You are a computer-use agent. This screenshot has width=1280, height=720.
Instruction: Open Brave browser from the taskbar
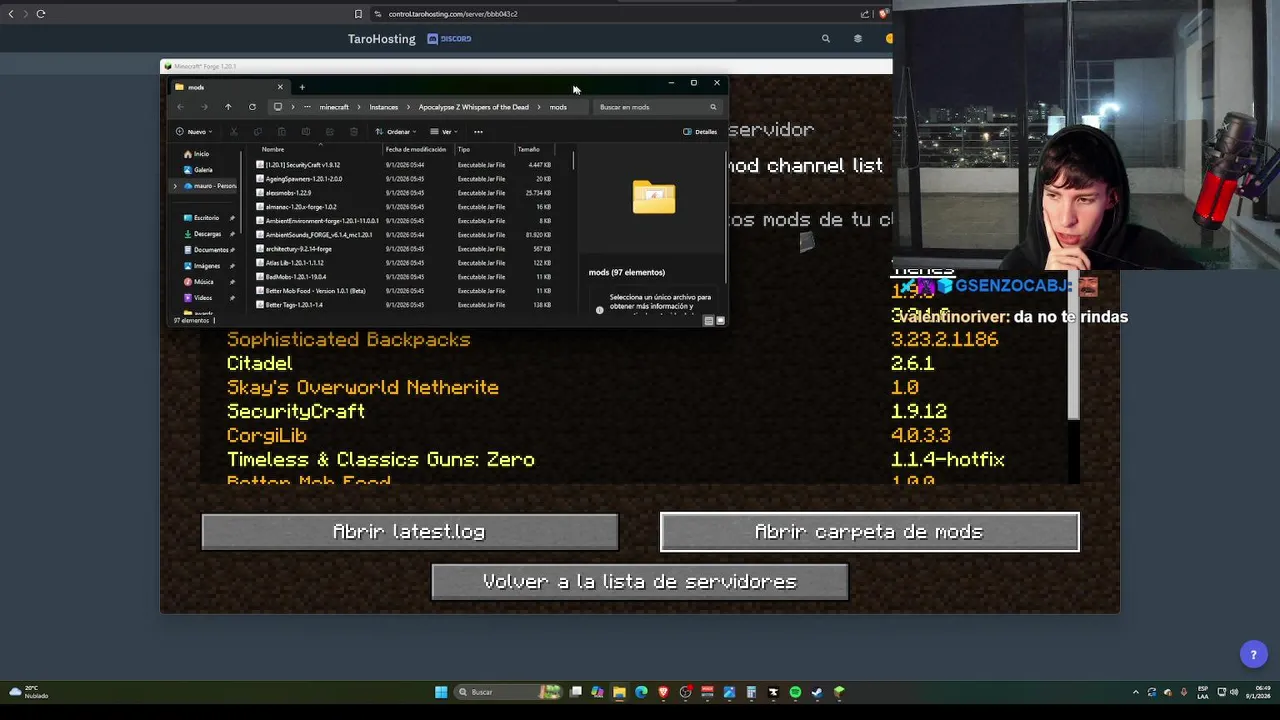point(663,692)
